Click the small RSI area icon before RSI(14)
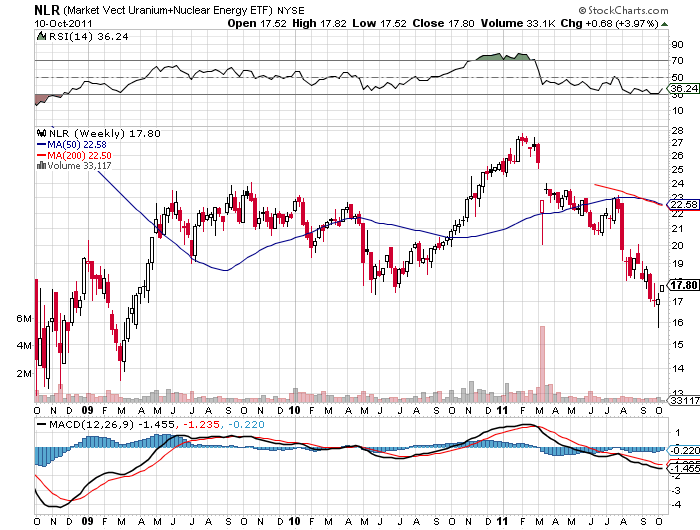The height and width of the screenshot is (530, 700). coord(41,36)
